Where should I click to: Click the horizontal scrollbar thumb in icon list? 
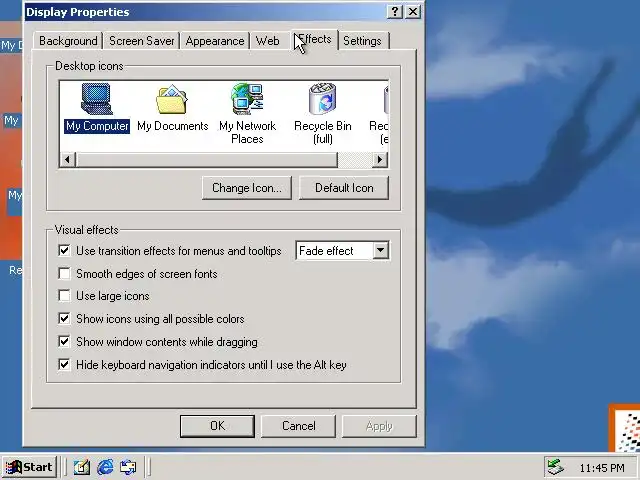(x=207, y=159)
